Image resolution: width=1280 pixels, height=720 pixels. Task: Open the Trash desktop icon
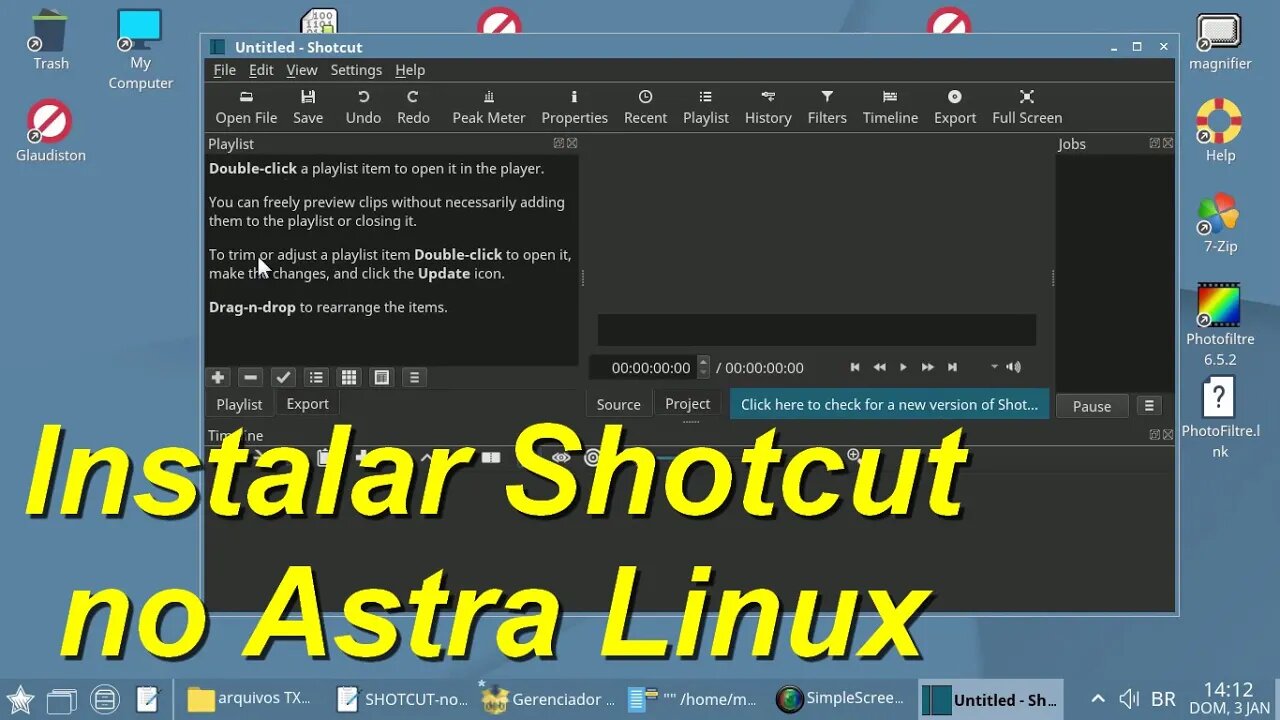50,40
